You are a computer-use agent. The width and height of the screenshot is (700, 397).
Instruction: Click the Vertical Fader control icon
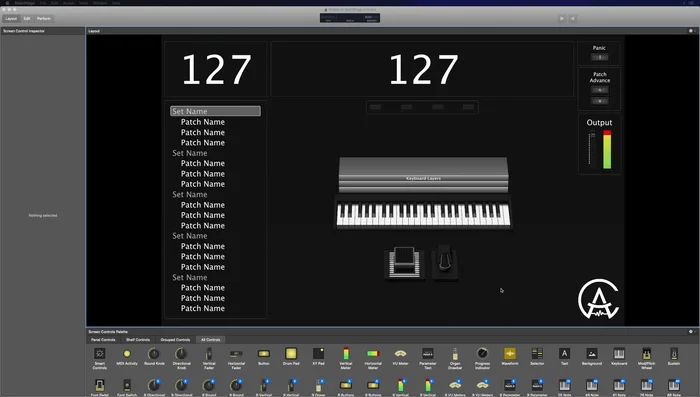[209, 354]
